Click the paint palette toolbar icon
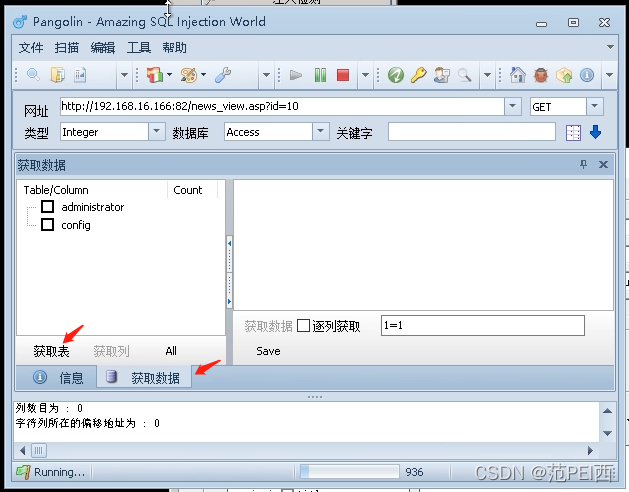 (189, 75)
